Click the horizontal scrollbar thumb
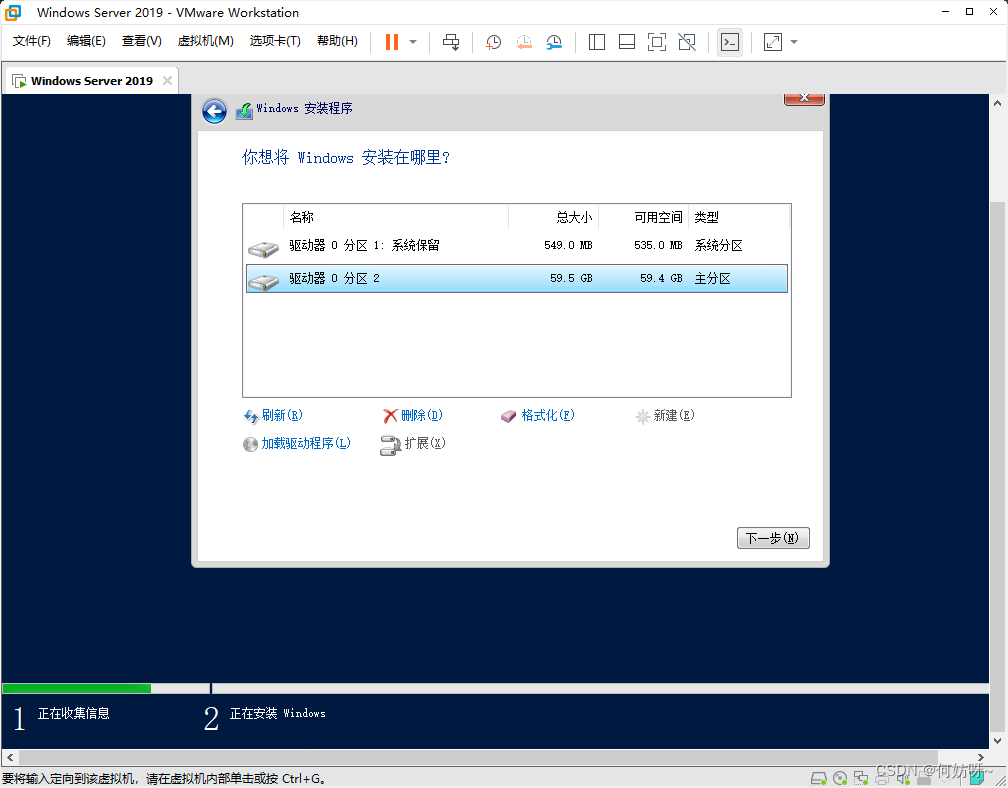 (x=478, y=757)
